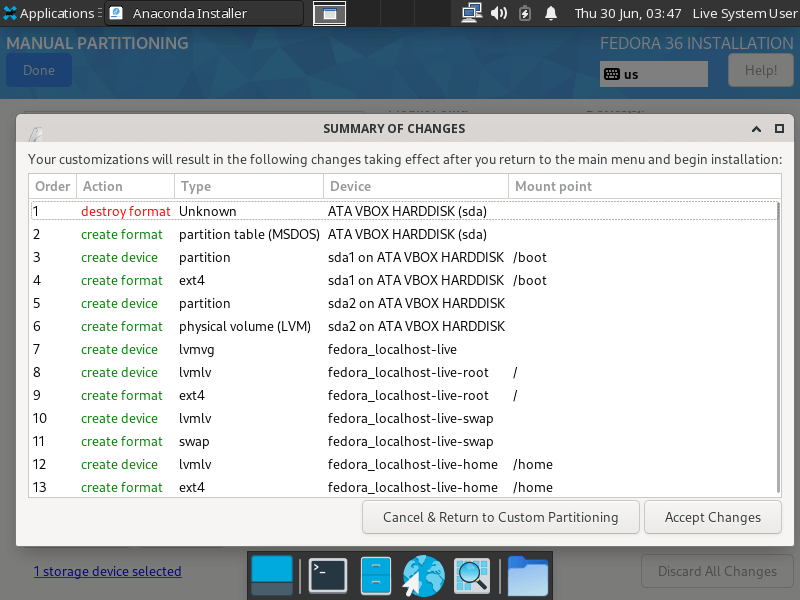Image resolution: width=800 pixels, height=600 pixels.
Task: Open the clock showing Thu 30 Jun, 03:47
Action: coord(628,13)
